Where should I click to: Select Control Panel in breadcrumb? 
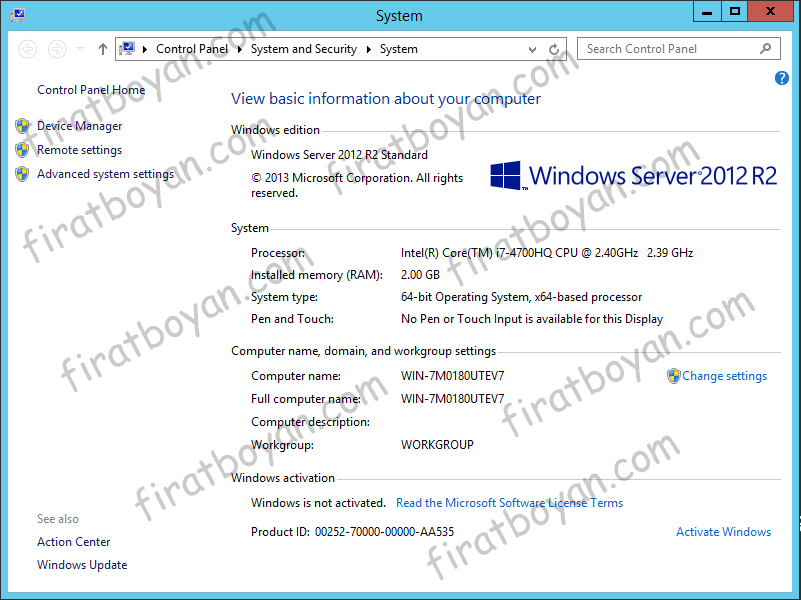[192, 49]
